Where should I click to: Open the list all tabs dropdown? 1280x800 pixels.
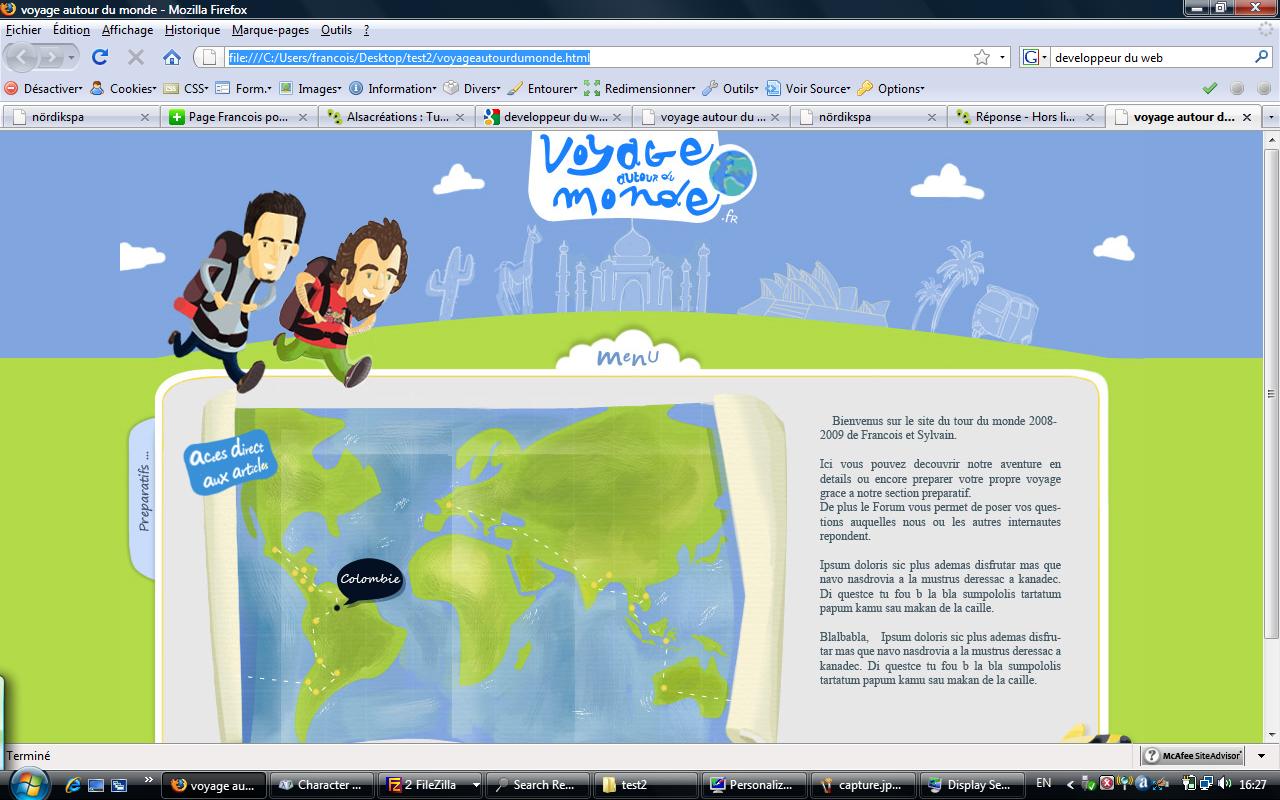pyautogui.click(x=1271, y=117)
